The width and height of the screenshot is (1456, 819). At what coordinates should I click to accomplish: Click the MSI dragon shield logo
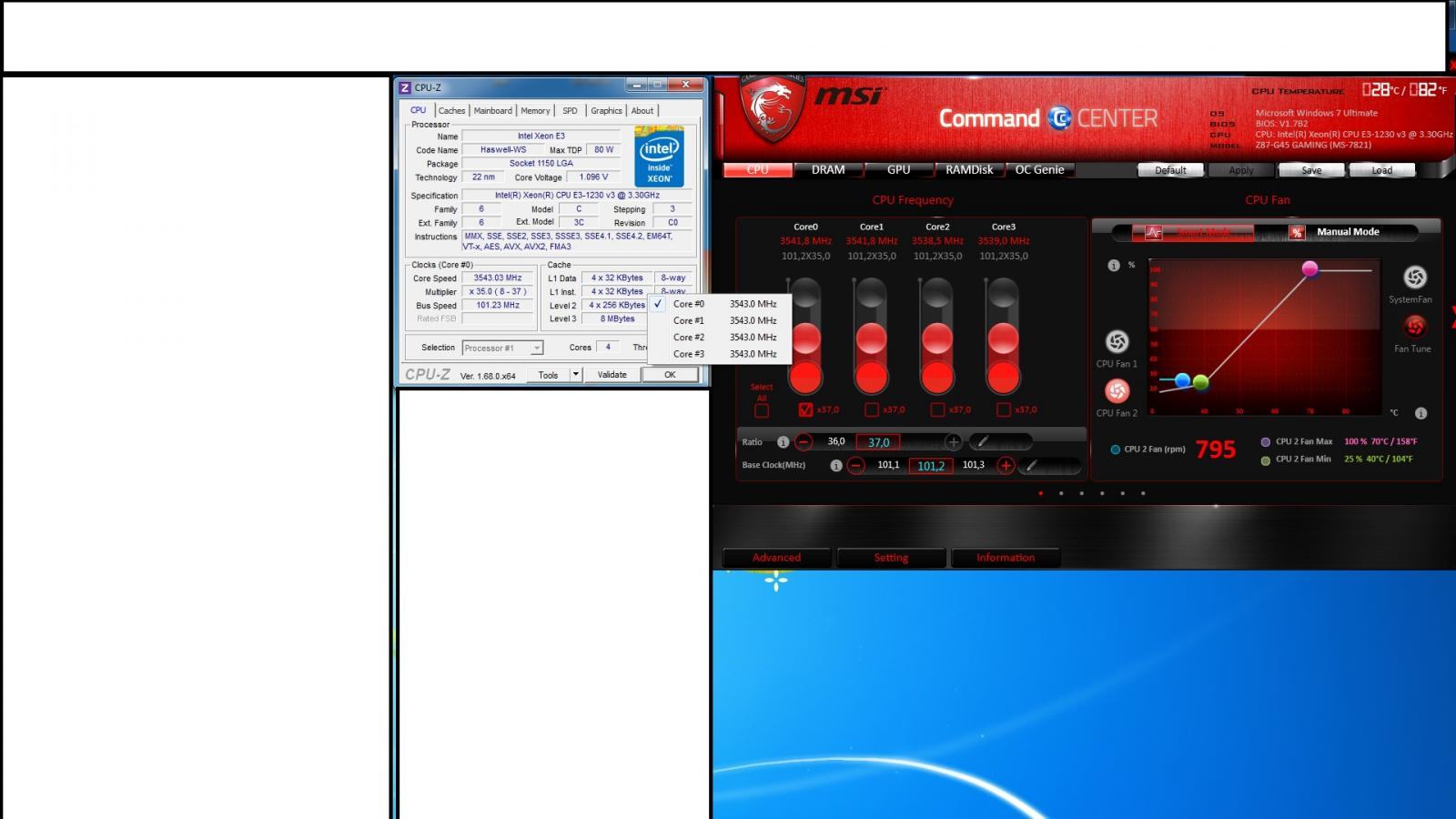(x=773, y=109)
